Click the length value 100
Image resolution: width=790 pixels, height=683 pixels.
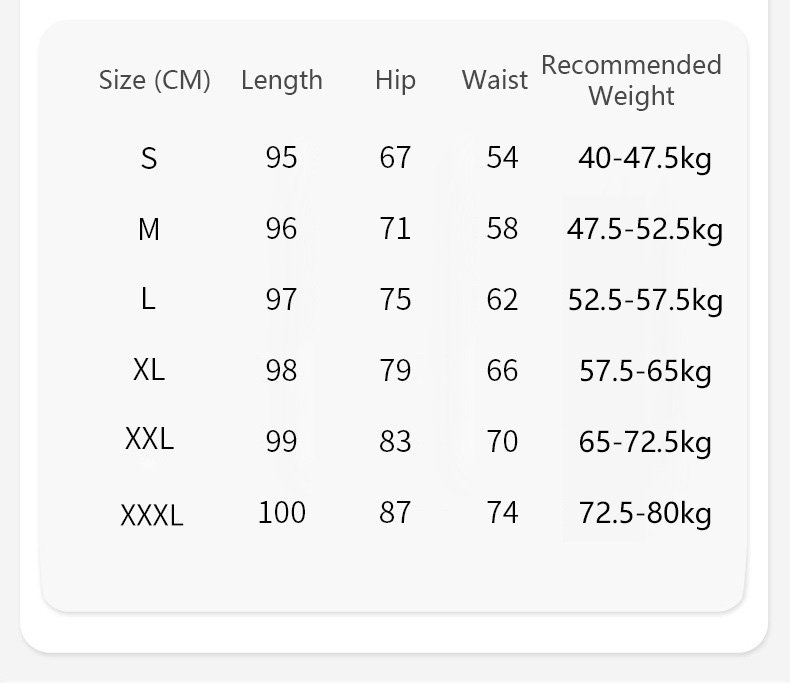pos(282,513)
